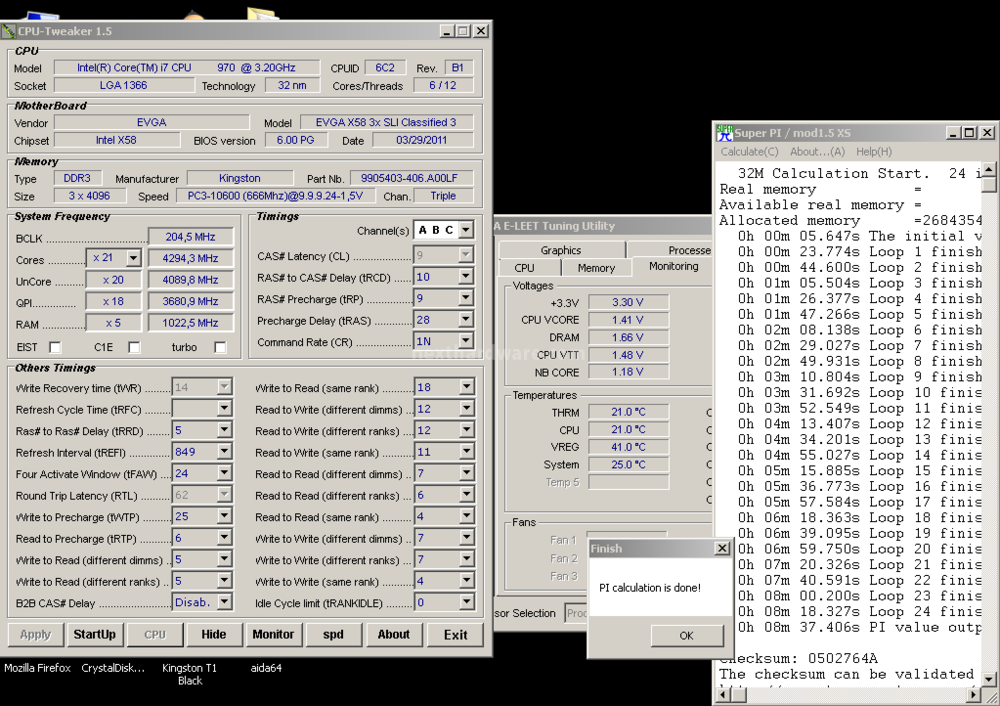Click the VREG 41.0 °C temperature value

coord(628,447)
